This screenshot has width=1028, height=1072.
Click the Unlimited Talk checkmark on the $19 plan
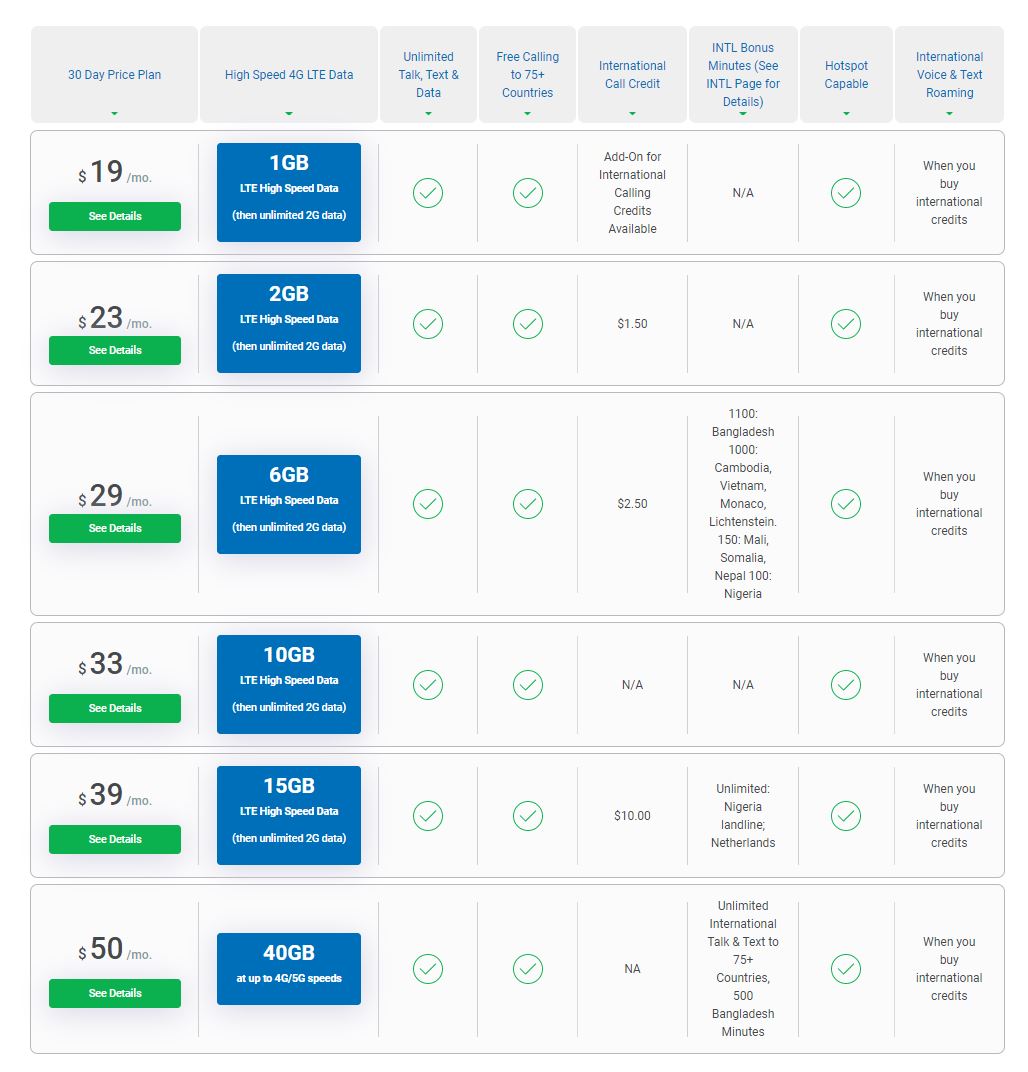[x=428, y=193]
